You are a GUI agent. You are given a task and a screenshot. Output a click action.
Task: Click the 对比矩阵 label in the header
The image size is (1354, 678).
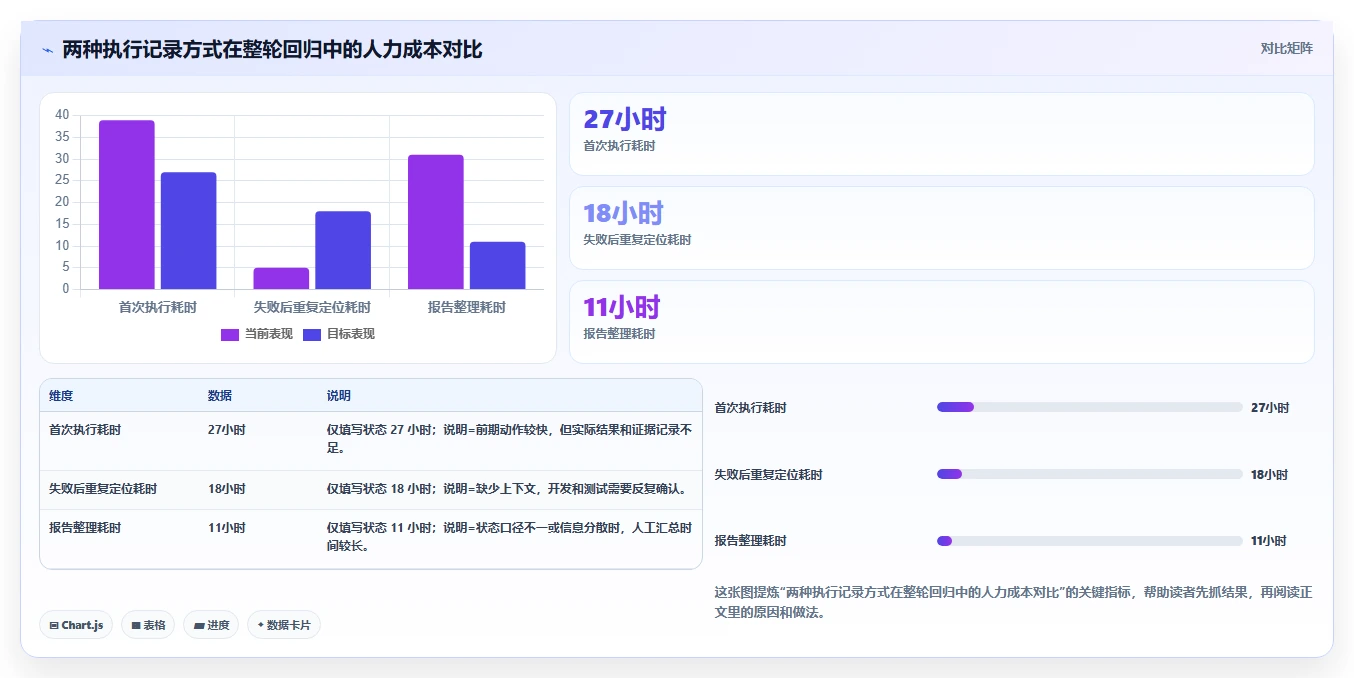click(1286, 48)
